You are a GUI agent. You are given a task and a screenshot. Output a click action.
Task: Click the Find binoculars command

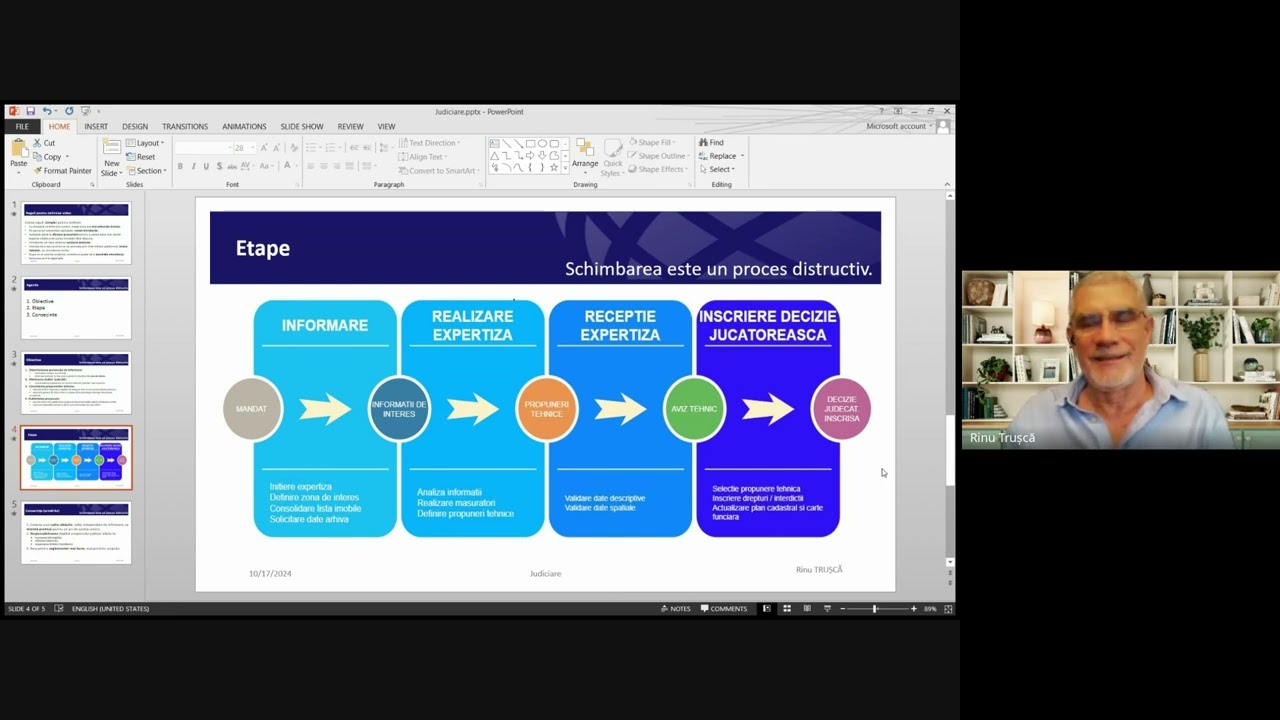tap(711, 143)
